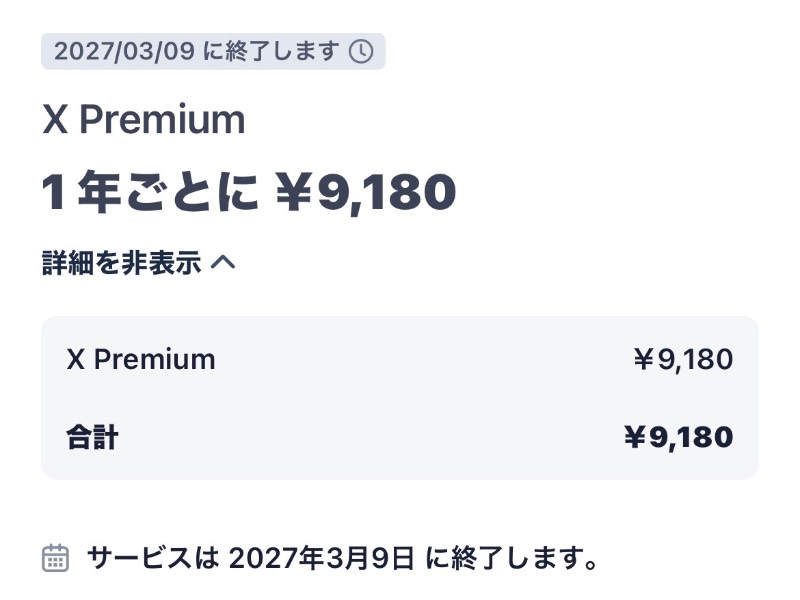Click the date 2027/03/09 inside the badge
This screenshot has width=800, height=600.
point(124,52)
